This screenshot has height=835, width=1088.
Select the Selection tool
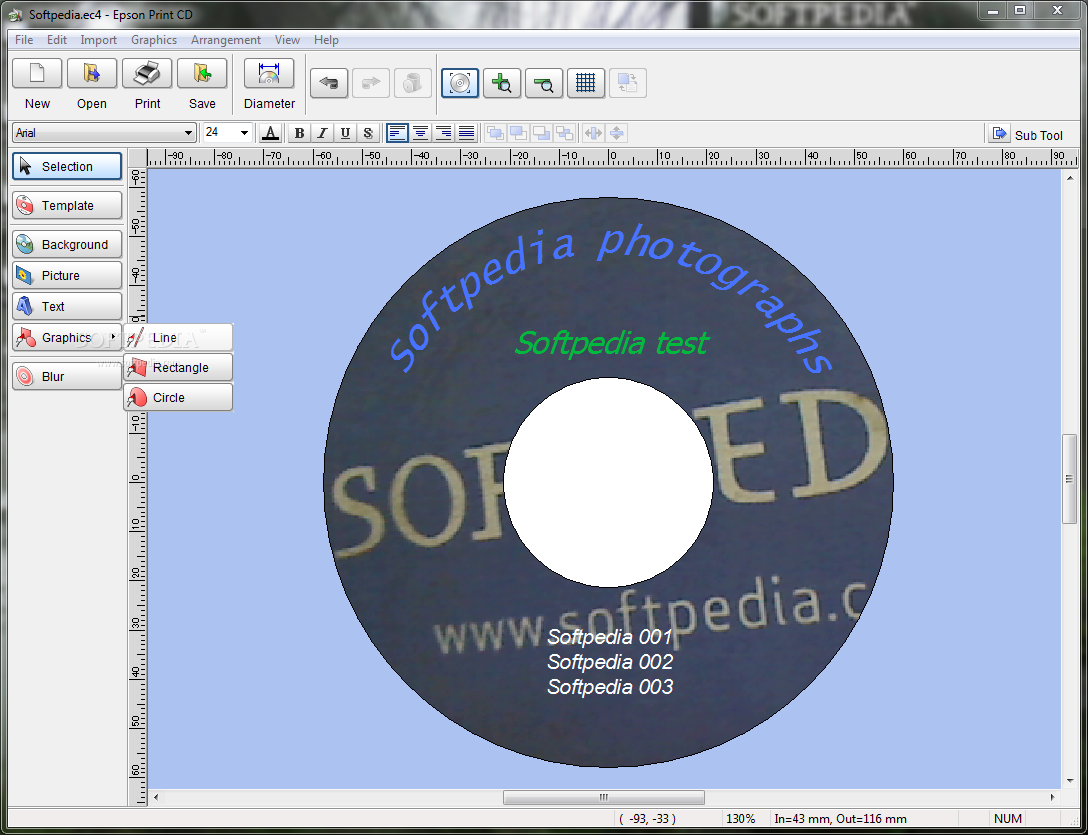click(x=67, y=166)
